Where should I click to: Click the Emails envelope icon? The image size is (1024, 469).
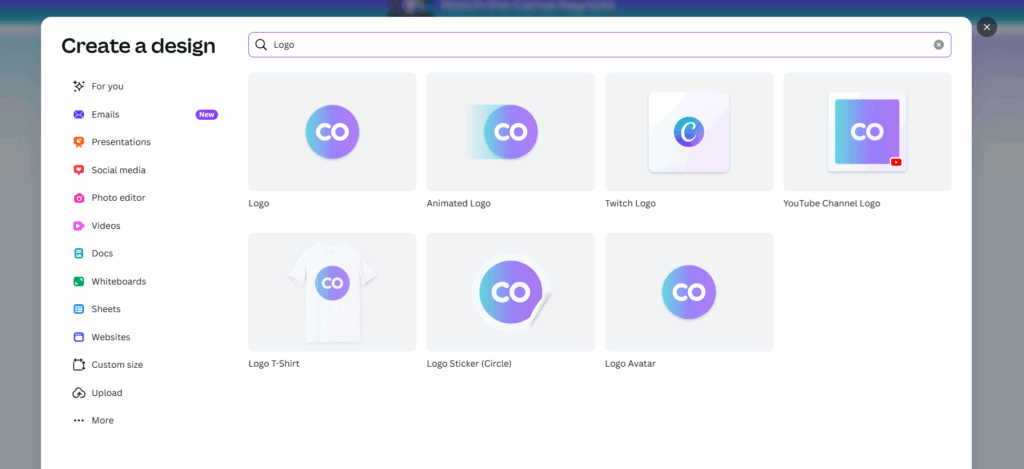pos(79,114)
